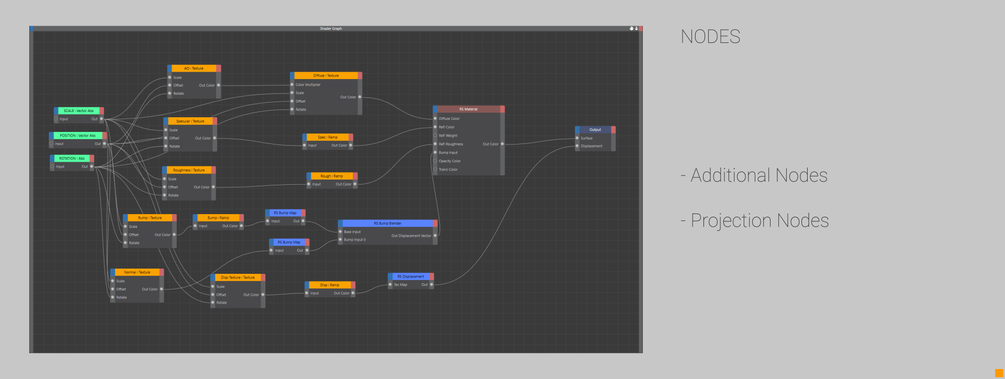Image resolution: width=1005 pixels, height=379 pixels.
Task: Select the Disp Ramp node title bar
Action: coord(330,284)
